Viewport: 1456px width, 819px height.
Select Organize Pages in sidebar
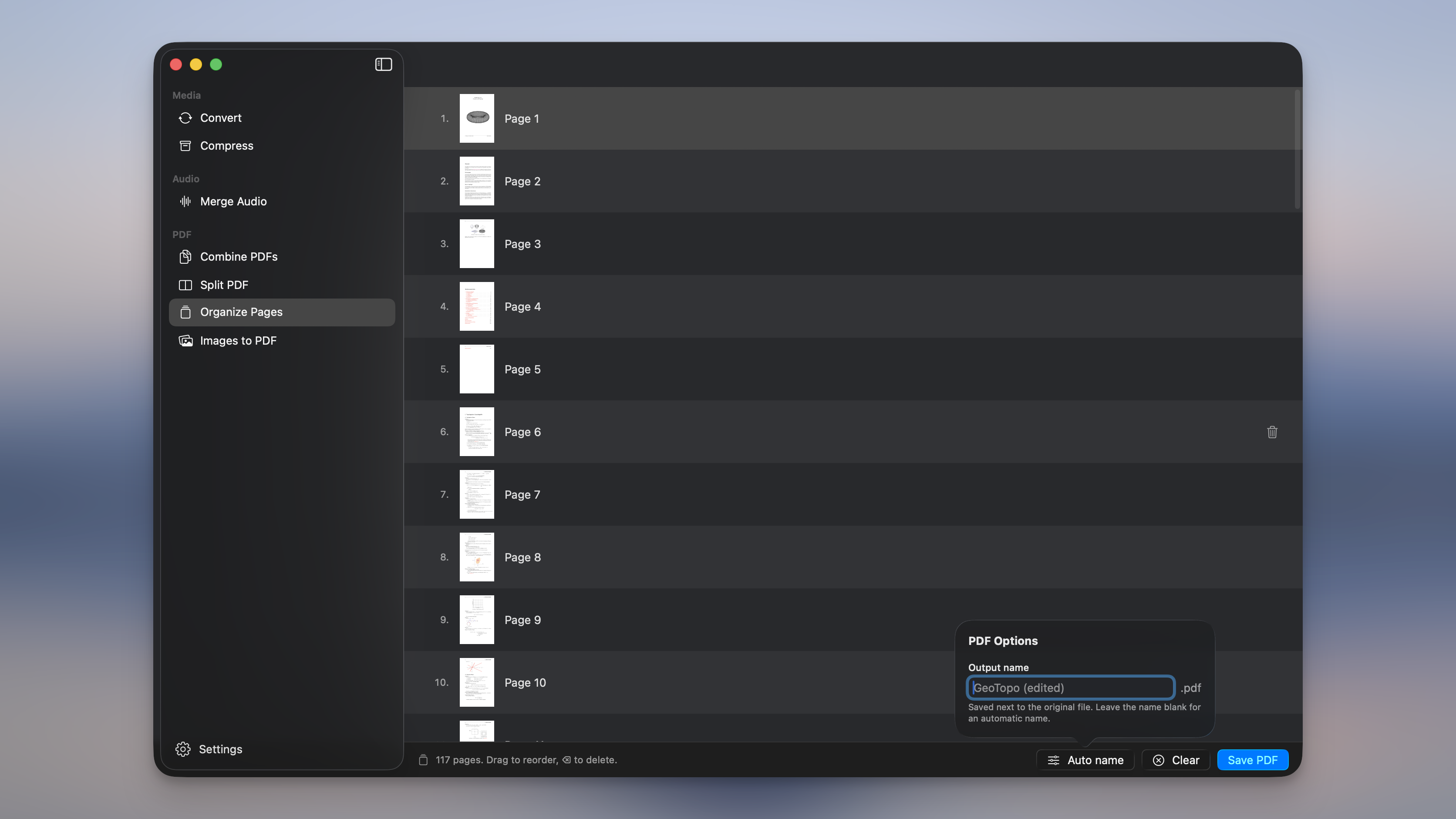(x=282, y=312)
